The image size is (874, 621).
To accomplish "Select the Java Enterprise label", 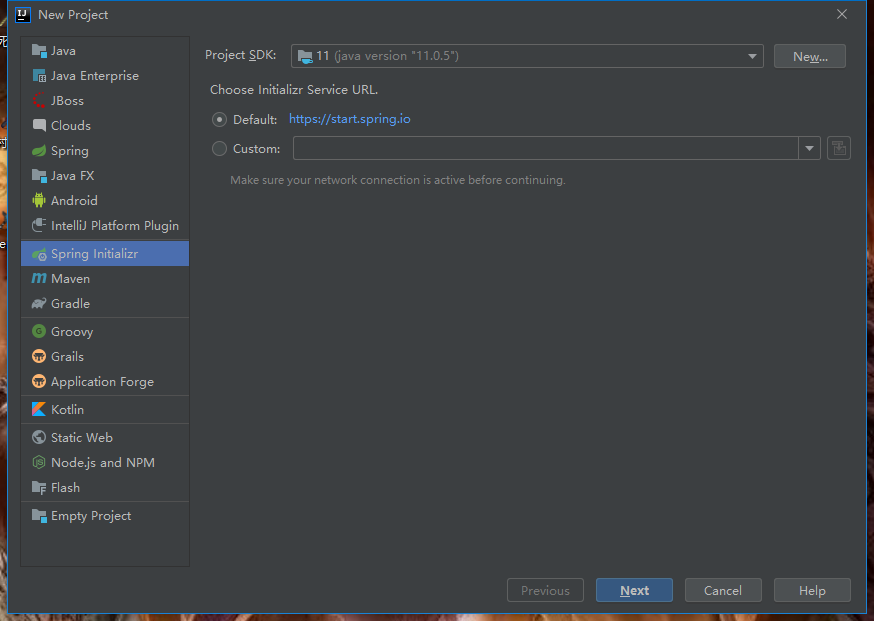I will (x=95, y=76).
